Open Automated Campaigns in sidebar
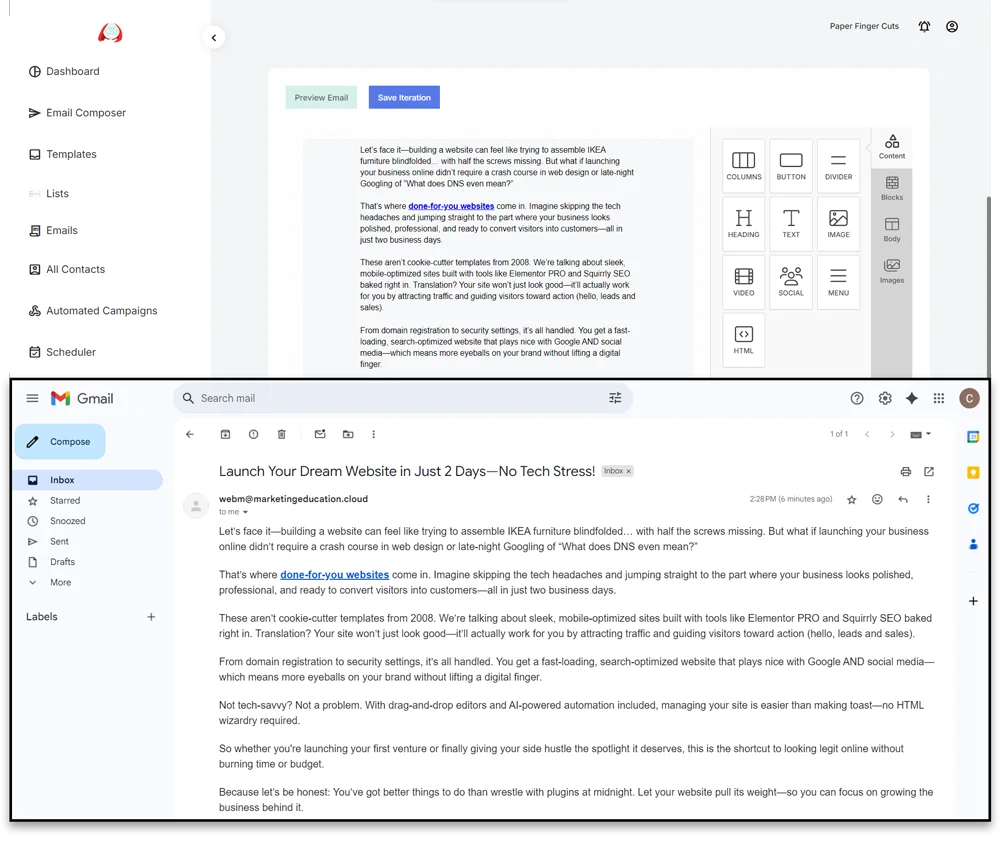Screen dimensions: 1000x844 click(101, 311)
